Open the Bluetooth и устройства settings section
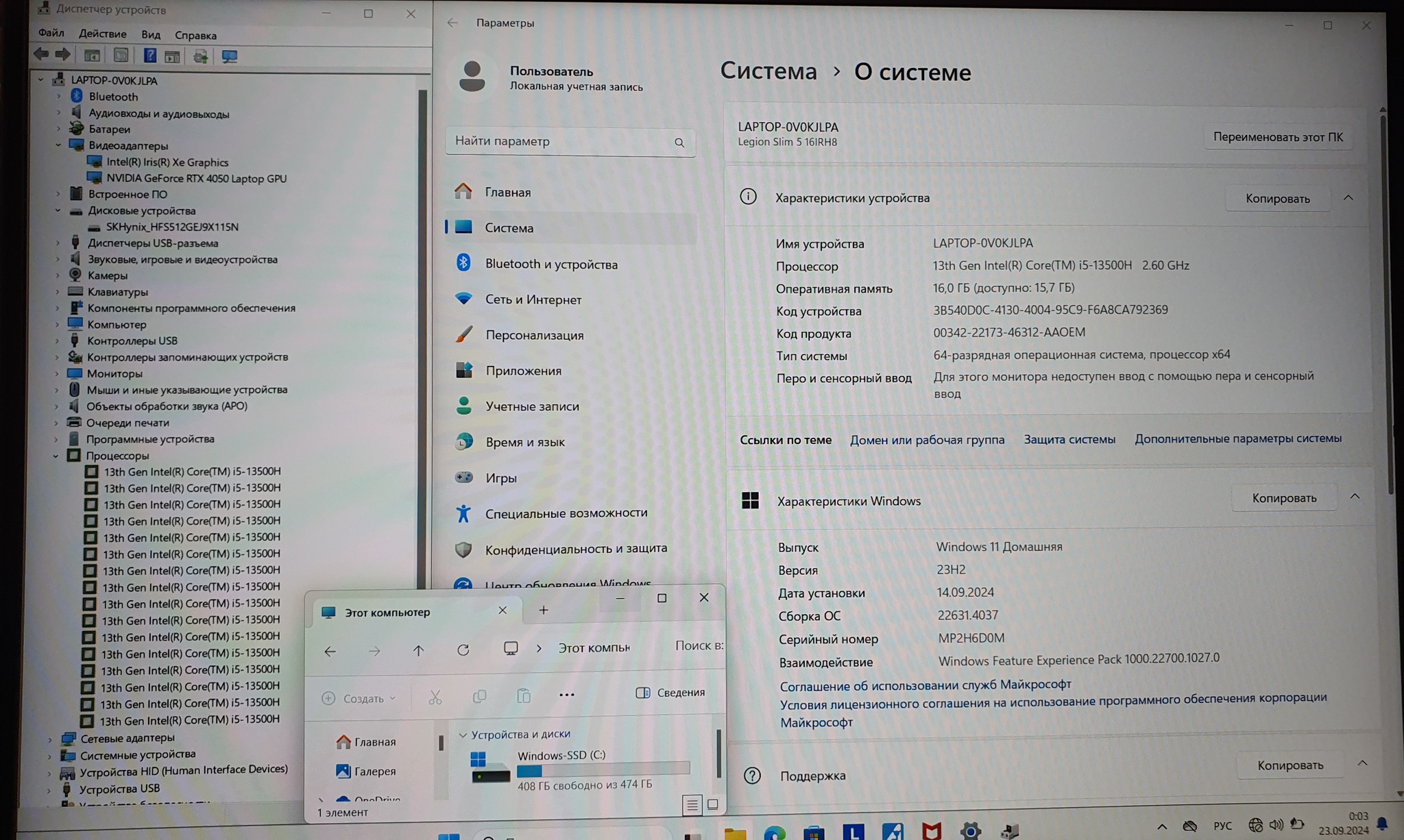Viewport: 1404px width, 840px height. coord(551,264)
